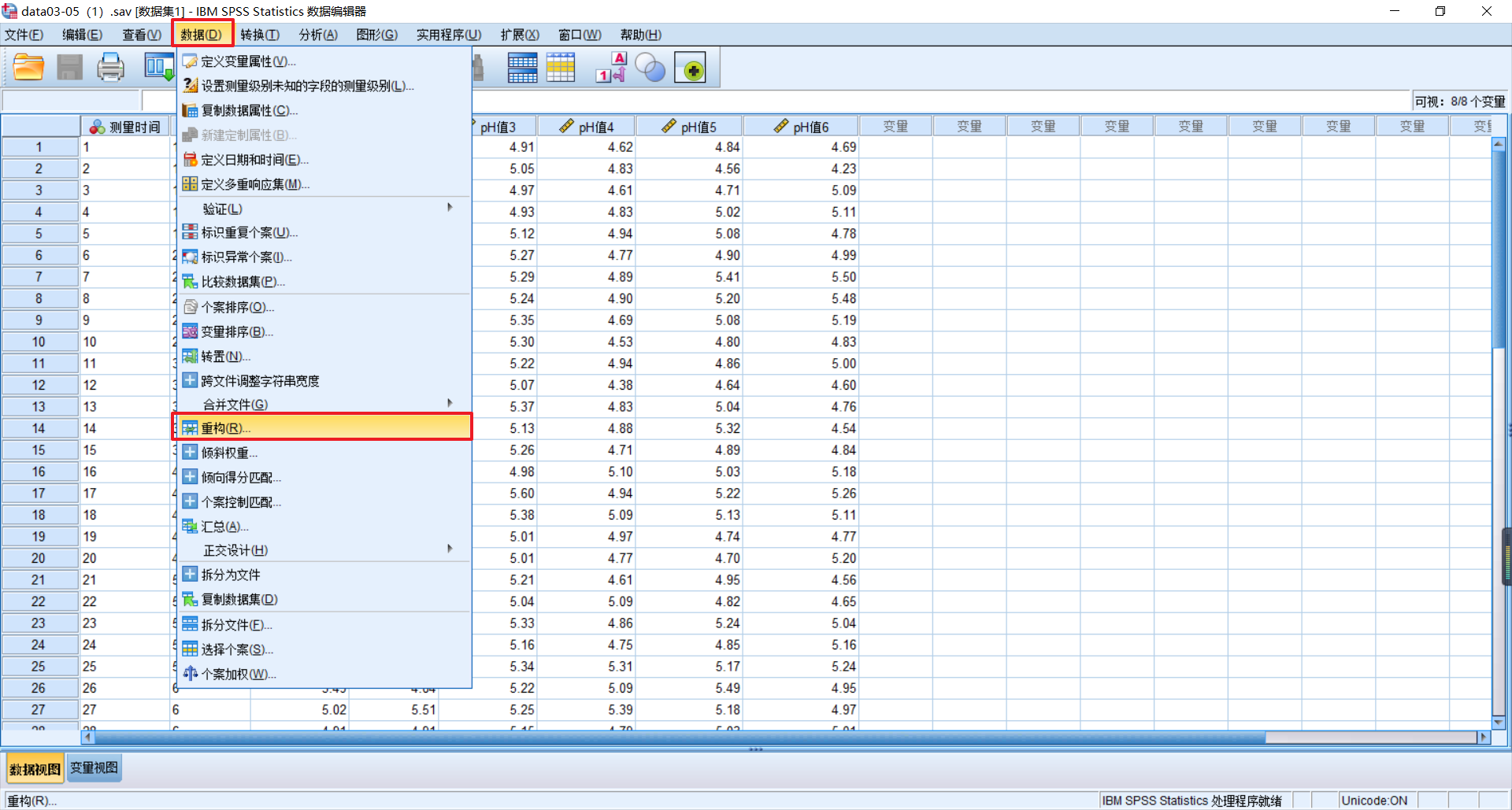1512x810 pixels.
Task: Click the 汇总(A) icon entry
Action: point(324,526)
